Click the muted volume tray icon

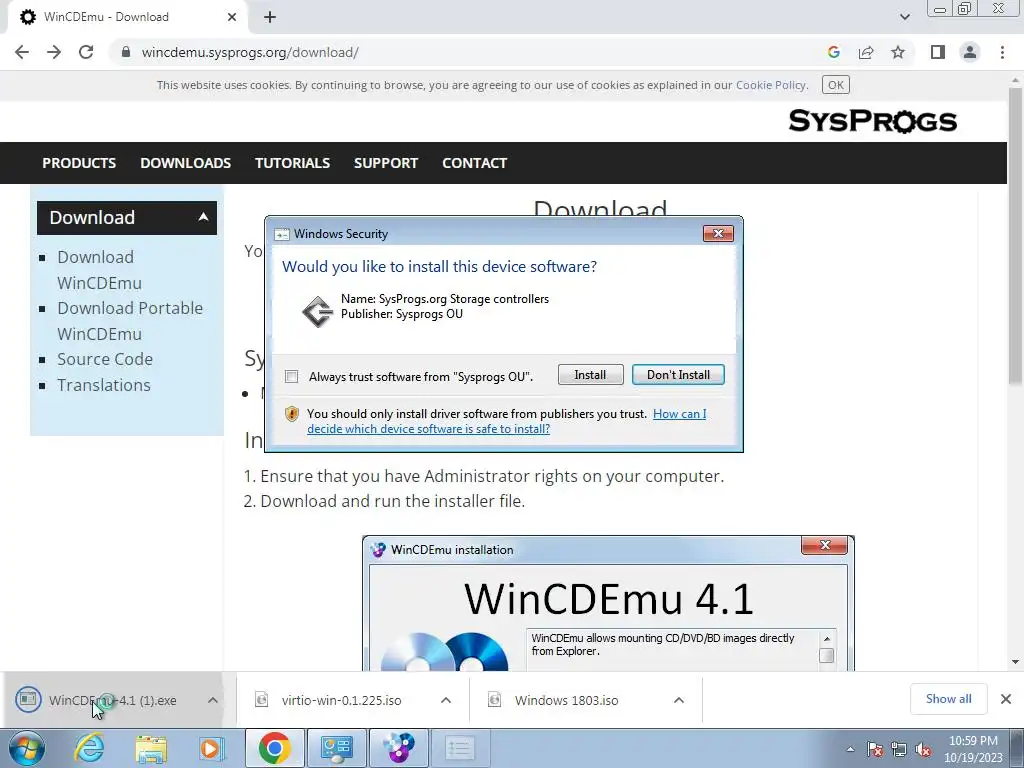point(923,749)
